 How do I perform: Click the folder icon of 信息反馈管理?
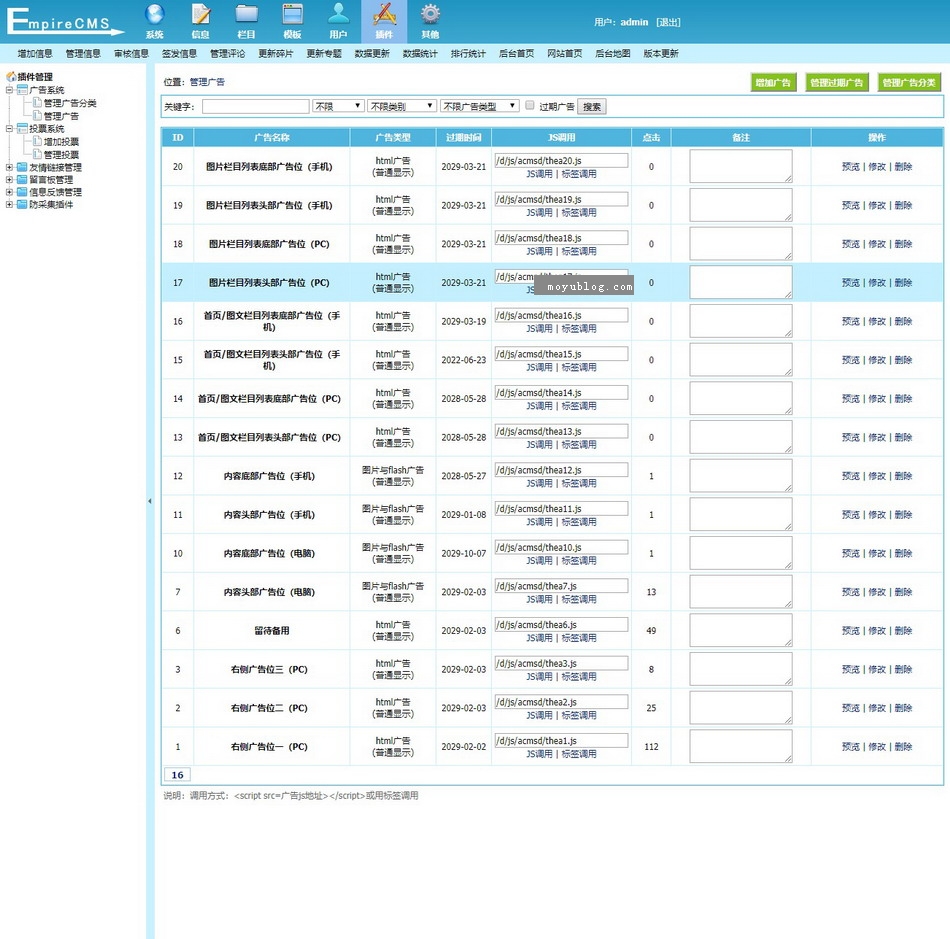coord(22,192)
